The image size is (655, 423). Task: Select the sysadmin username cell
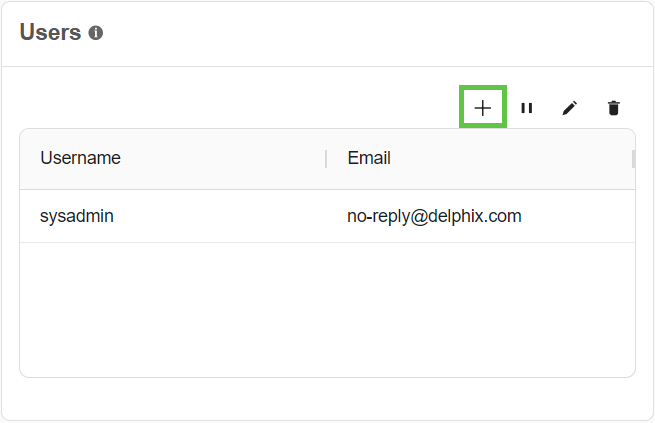click(x=77, y=216)
